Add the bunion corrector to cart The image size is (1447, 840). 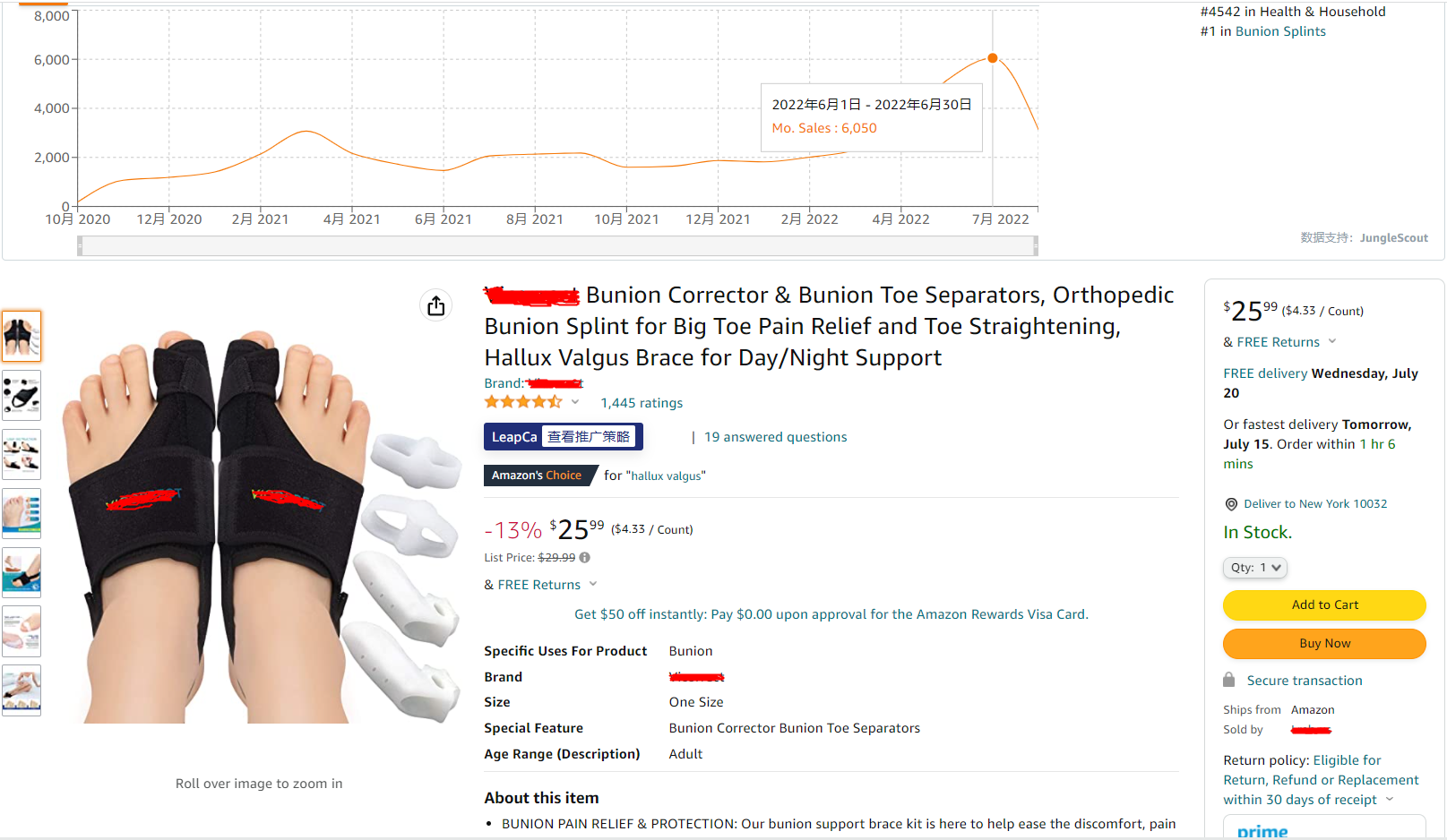tap(1324, 605)
